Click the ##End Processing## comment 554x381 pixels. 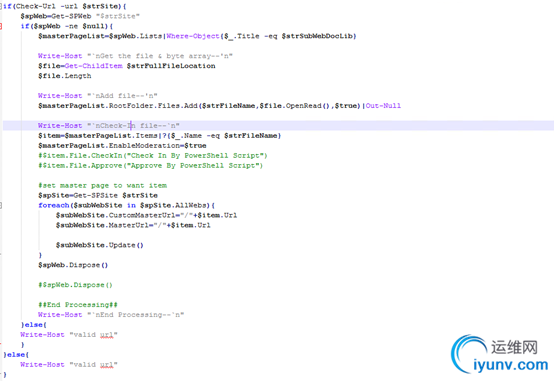point(78,305)
